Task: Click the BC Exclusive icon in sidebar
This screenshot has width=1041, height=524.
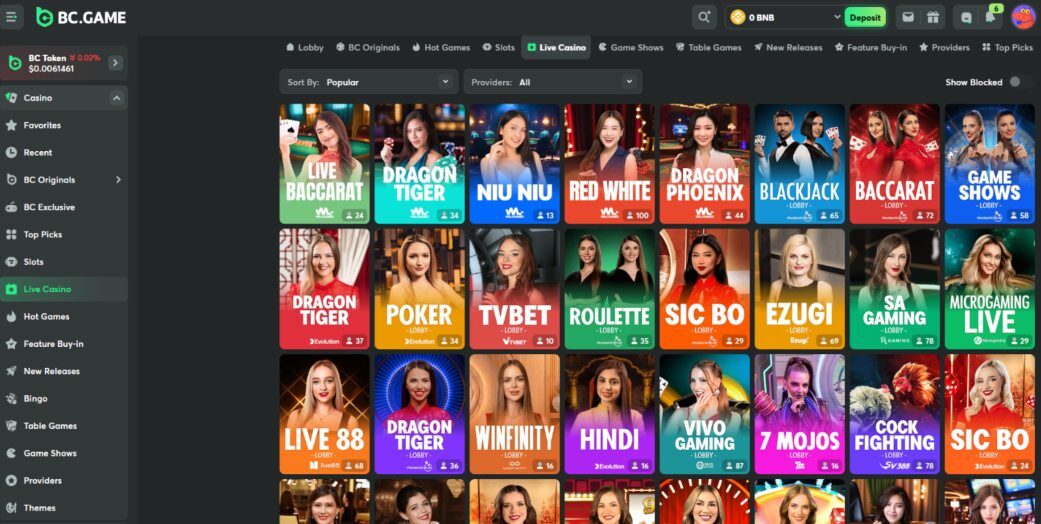Action: tap(11, 207)
